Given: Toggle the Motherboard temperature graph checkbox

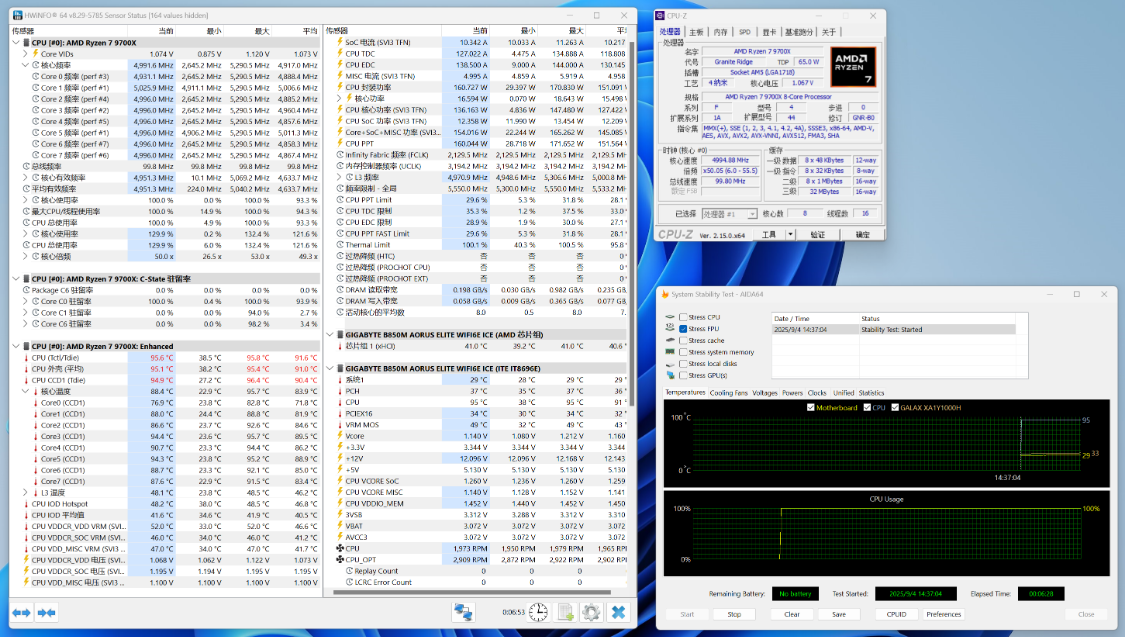Looking at the screenshot, I should point(810,407).
